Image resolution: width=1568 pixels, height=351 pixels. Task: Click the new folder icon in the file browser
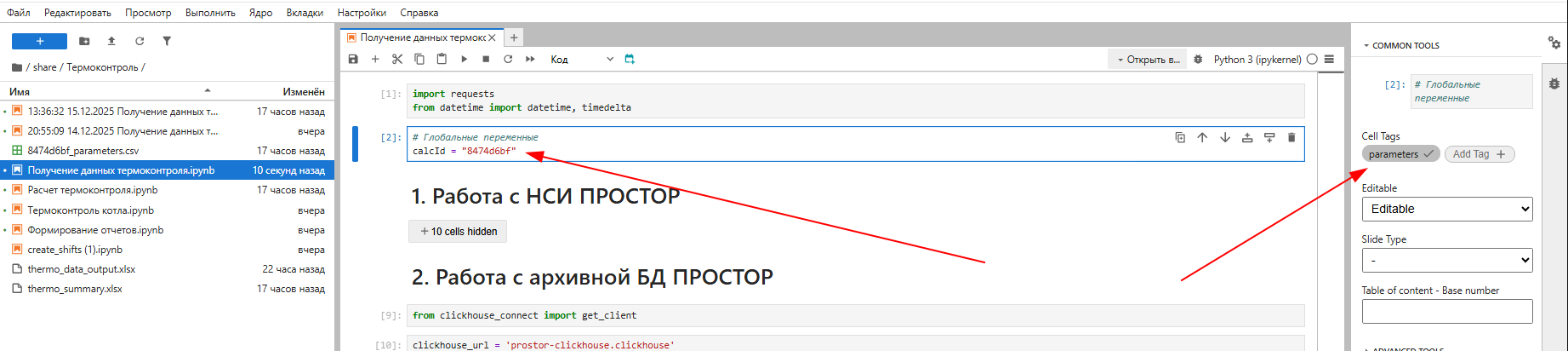[84, 41]
